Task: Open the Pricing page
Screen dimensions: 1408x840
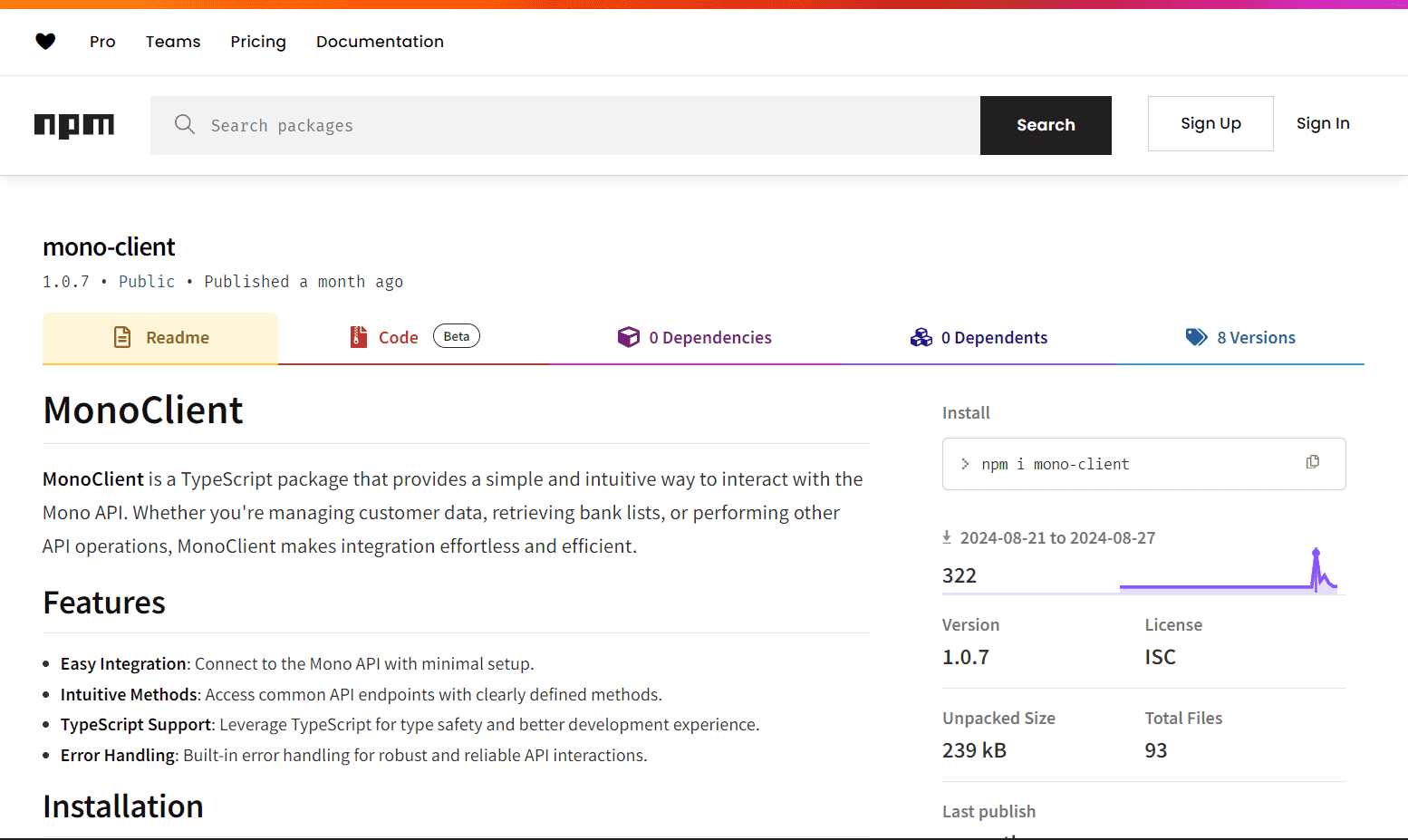Action: point(258,41)
